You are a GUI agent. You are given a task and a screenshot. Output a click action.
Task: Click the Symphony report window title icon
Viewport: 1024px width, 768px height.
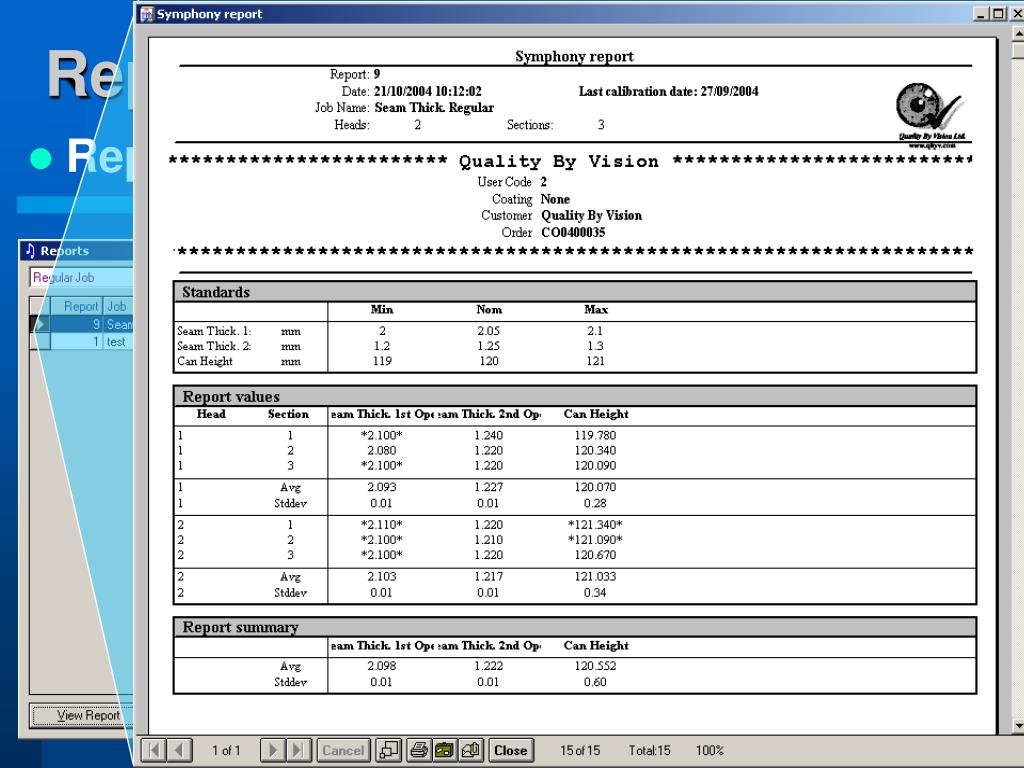pos(147,14)
